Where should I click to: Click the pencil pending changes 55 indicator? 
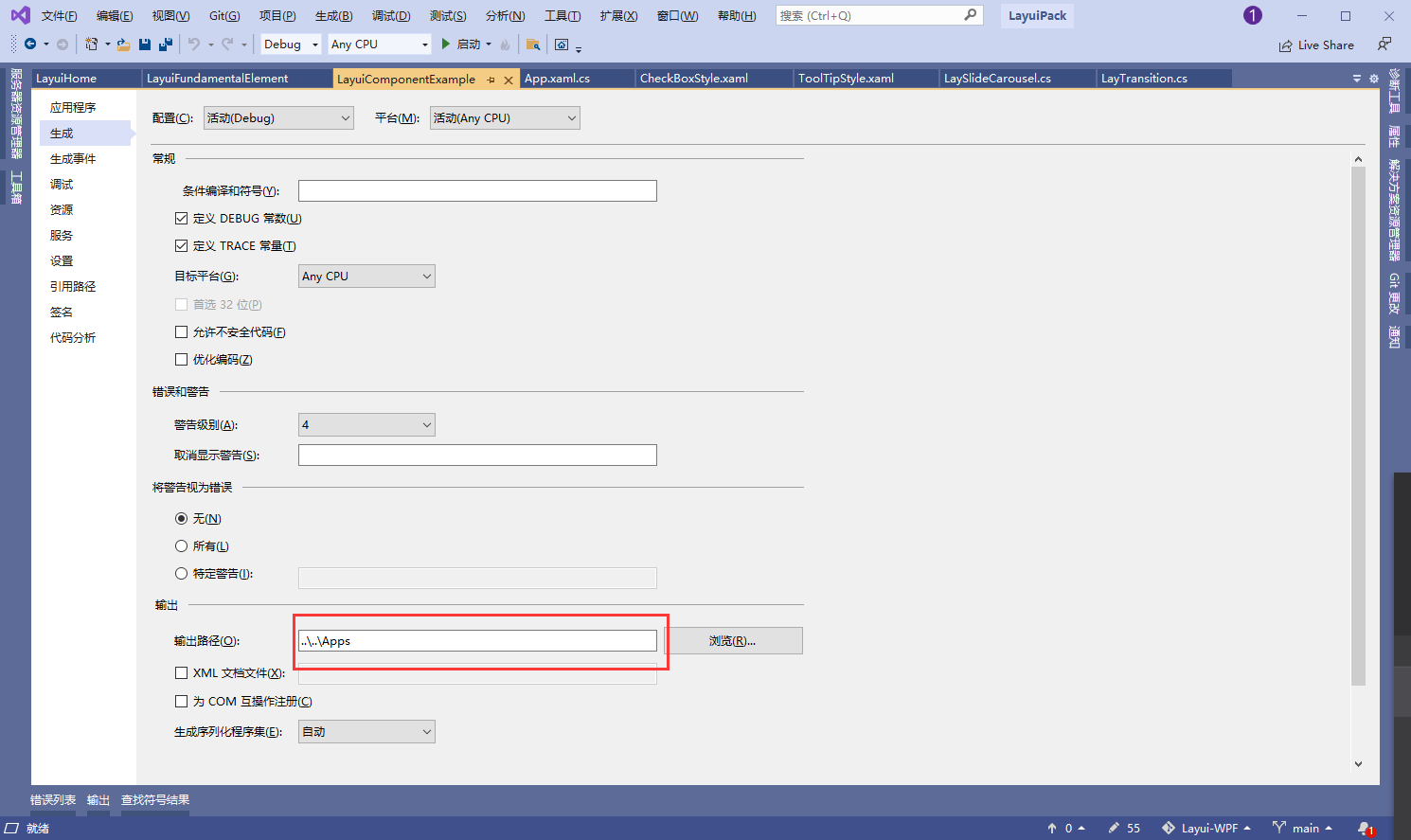tap(1124, 828)
